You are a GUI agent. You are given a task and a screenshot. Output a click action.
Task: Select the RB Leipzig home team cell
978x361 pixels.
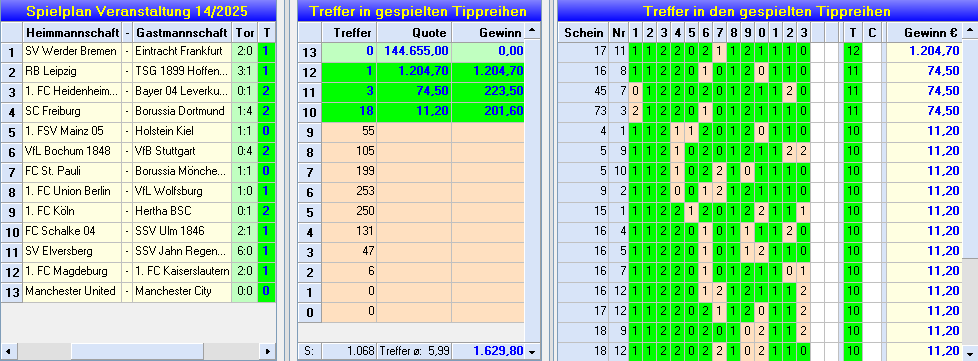[72, 71]
